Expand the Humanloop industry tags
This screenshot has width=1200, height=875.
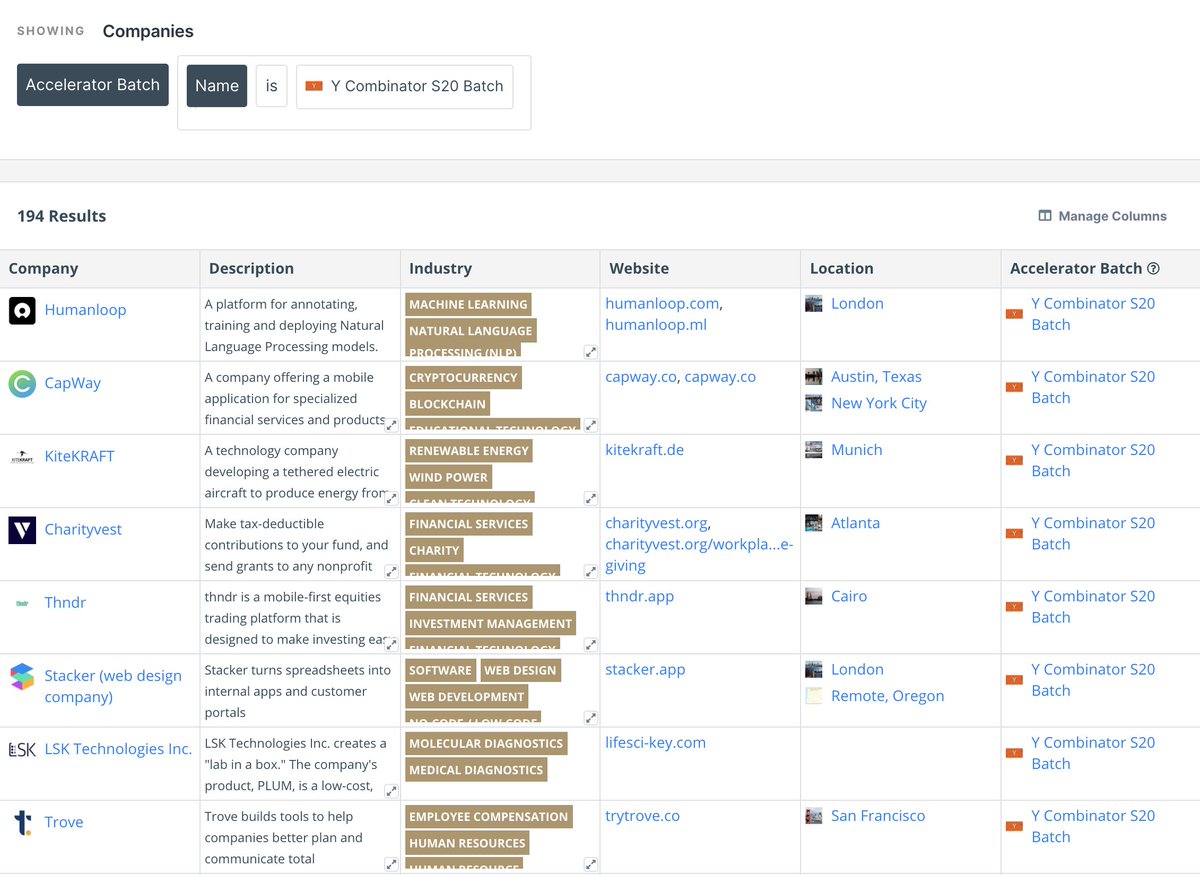(x=591, y=352)
